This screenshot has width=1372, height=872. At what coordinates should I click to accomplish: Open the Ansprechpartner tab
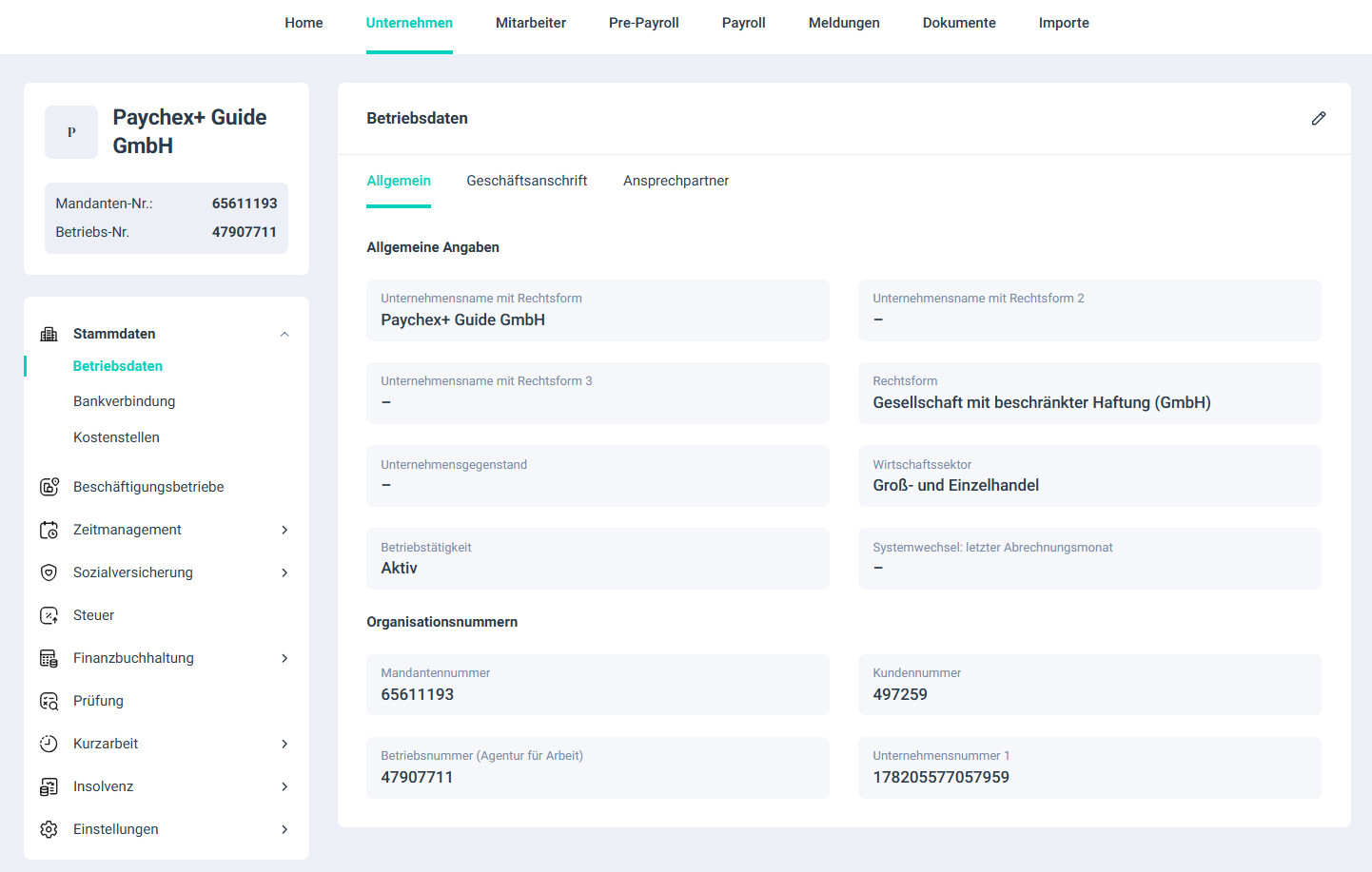tap(676, 181)
